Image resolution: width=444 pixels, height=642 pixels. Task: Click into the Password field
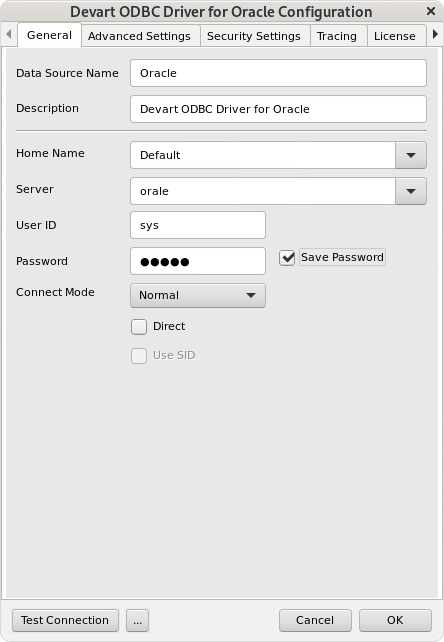(x=198, y=261)
